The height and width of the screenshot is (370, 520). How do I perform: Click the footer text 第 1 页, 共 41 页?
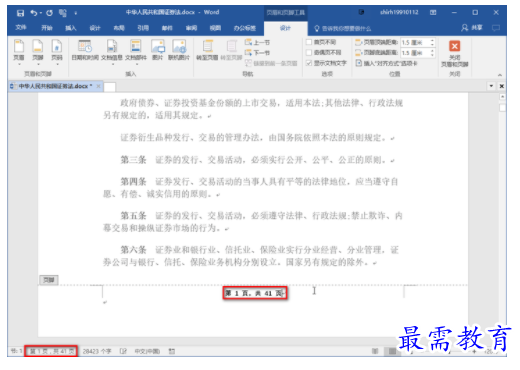click(x=255, y=293)
